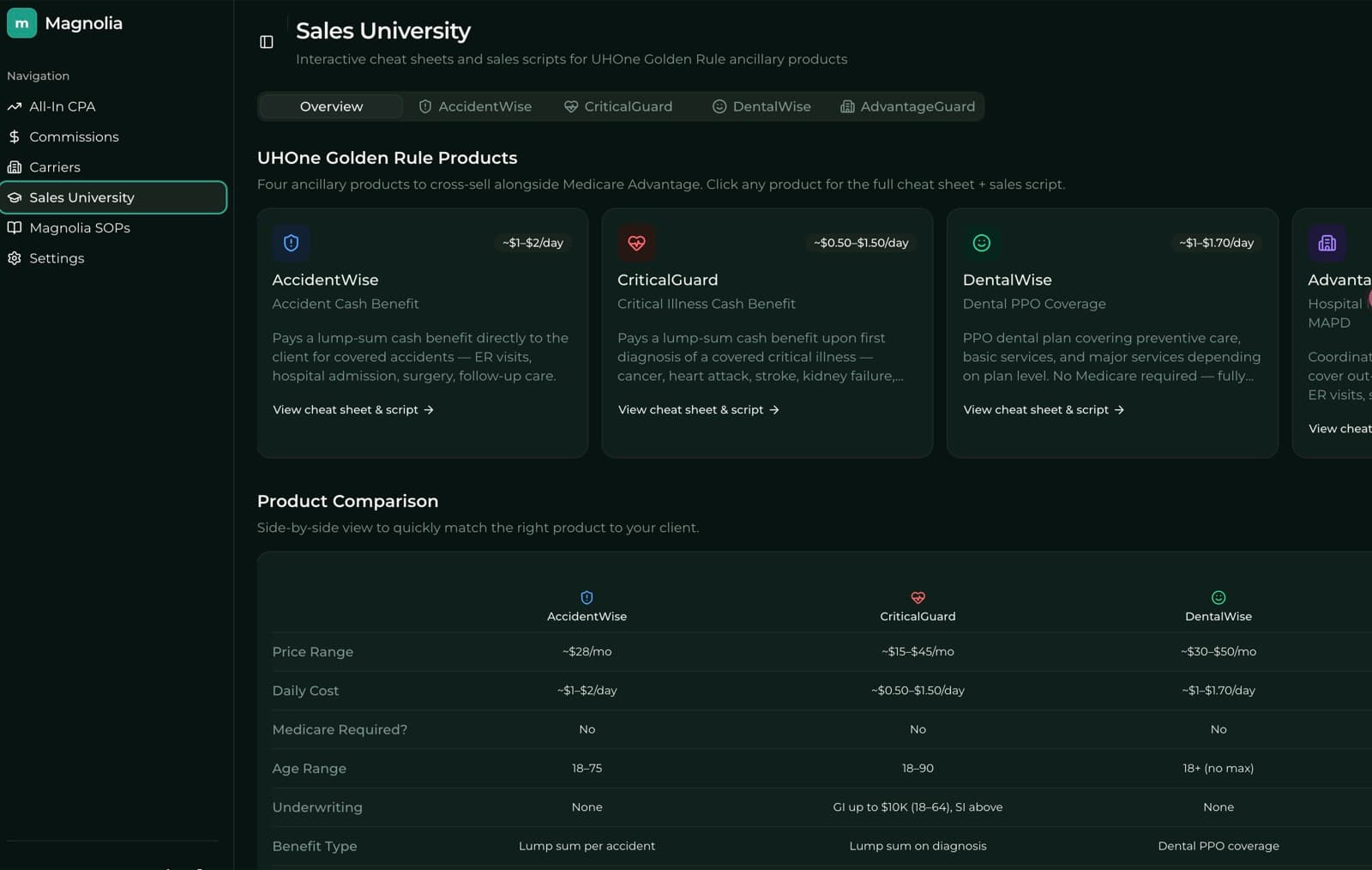Click the Settings gear icon

[x=15, y=258]
